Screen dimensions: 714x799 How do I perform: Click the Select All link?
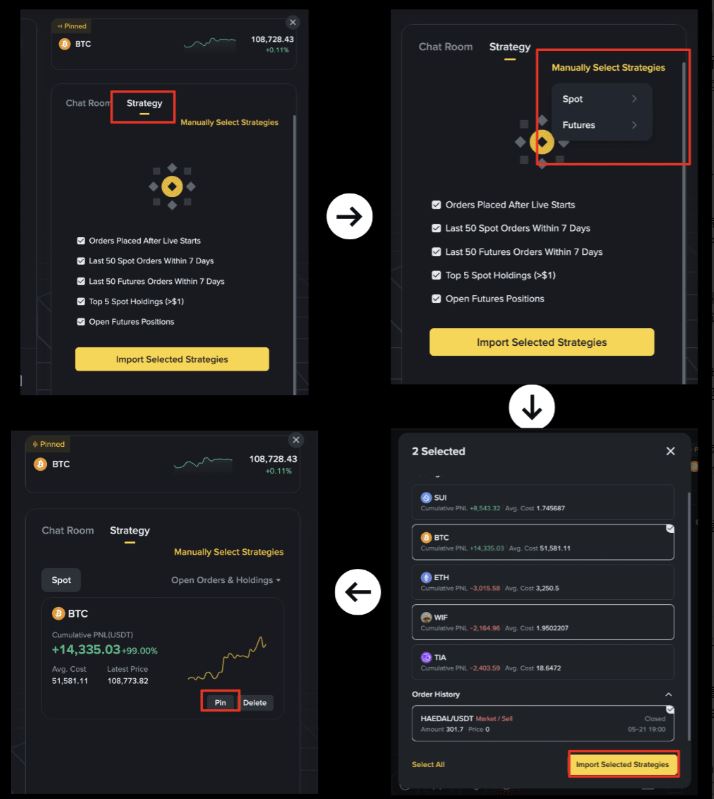point(428,764)
